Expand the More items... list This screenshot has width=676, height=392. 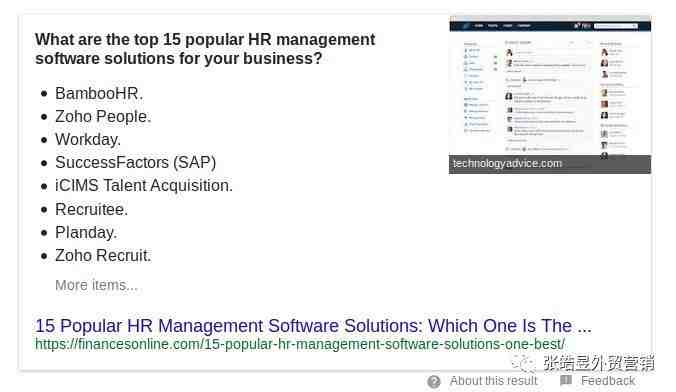(x=96, y=285)
